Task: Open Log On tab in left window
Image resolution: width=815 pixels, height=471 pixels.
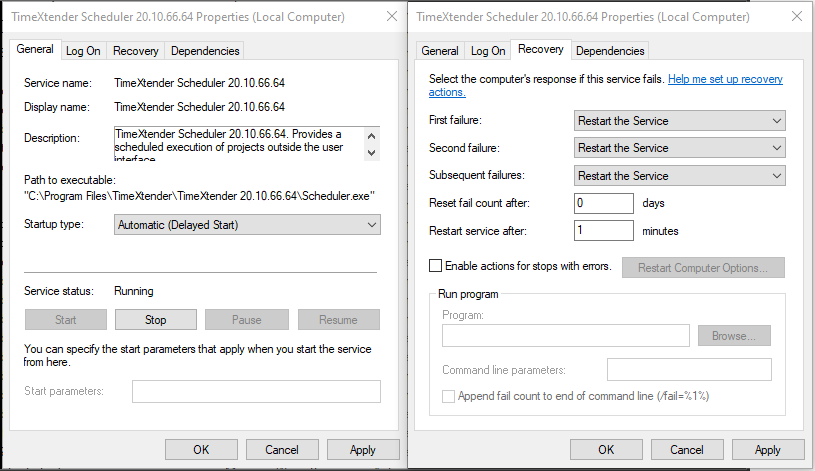Action: coord(83,51)
